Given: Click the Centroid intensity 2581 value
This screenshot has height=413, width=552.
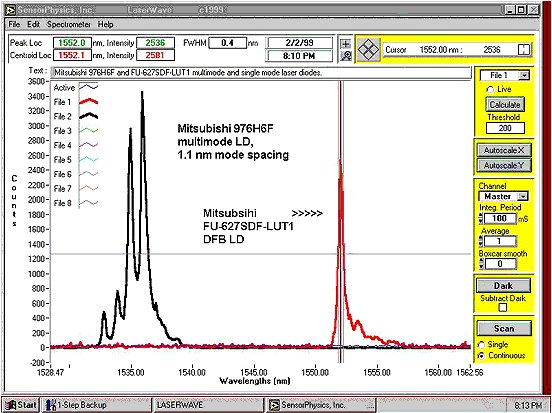Looking at the screenshot, I should [155, 55].
